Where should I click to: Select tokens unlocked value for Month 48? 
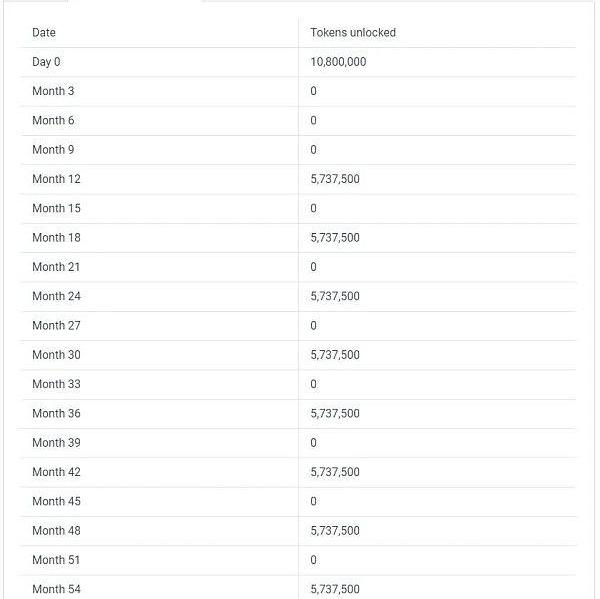click(x=335, y=530)
